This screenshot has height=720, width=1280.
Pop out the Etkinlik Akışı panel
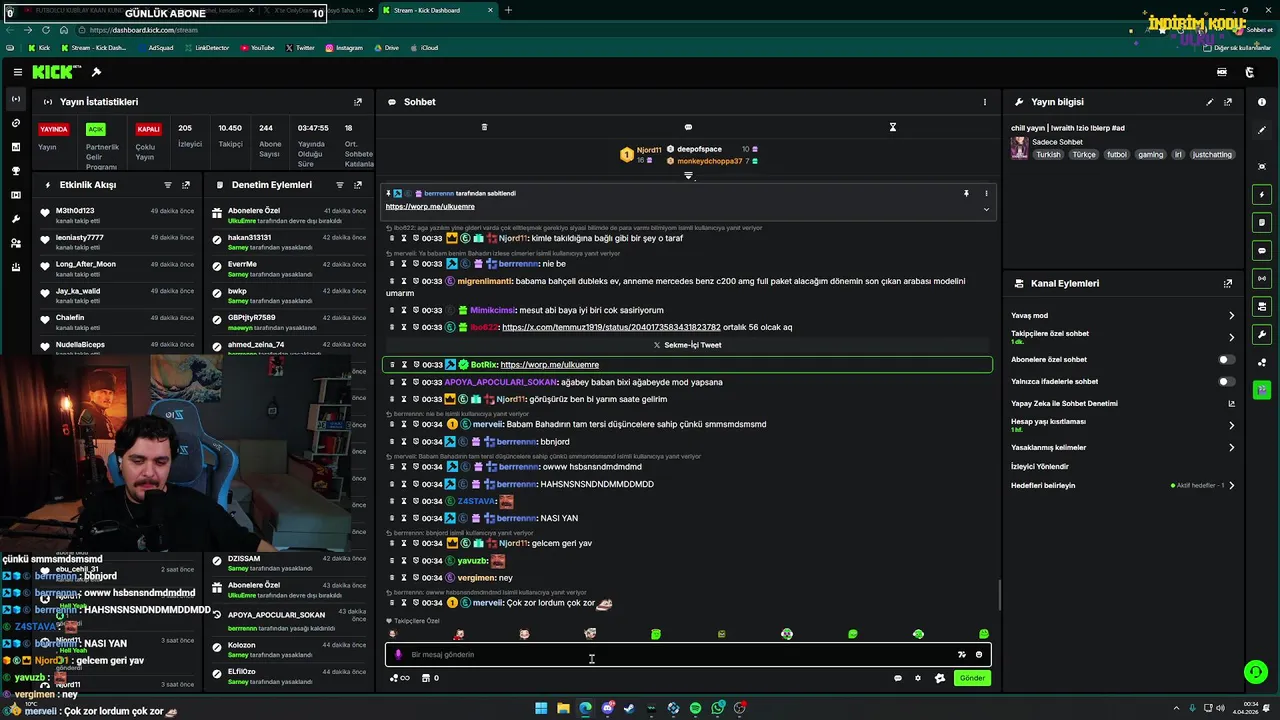[x=186, y=185]
